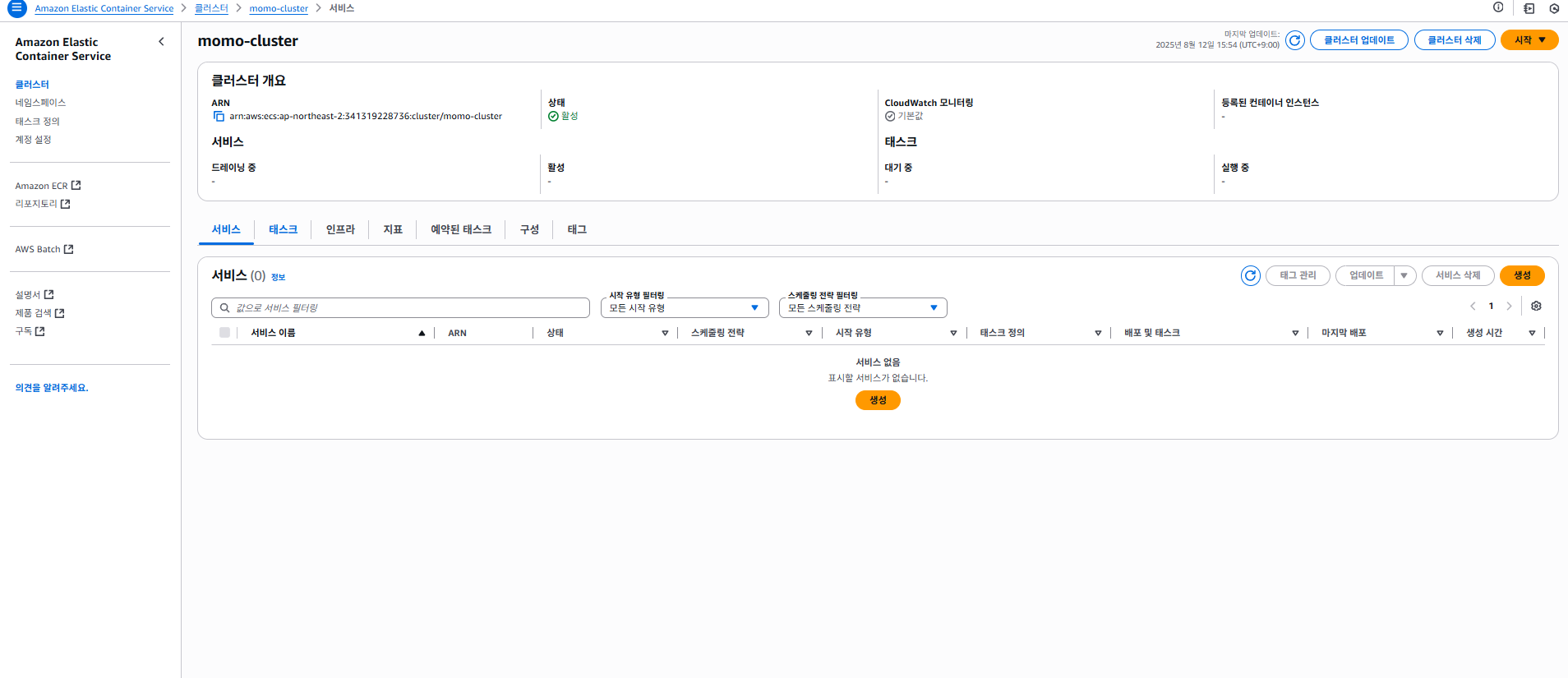Click 생성 button in services header
This screenshot has width=1568, height=678.
coord(1522,276)
